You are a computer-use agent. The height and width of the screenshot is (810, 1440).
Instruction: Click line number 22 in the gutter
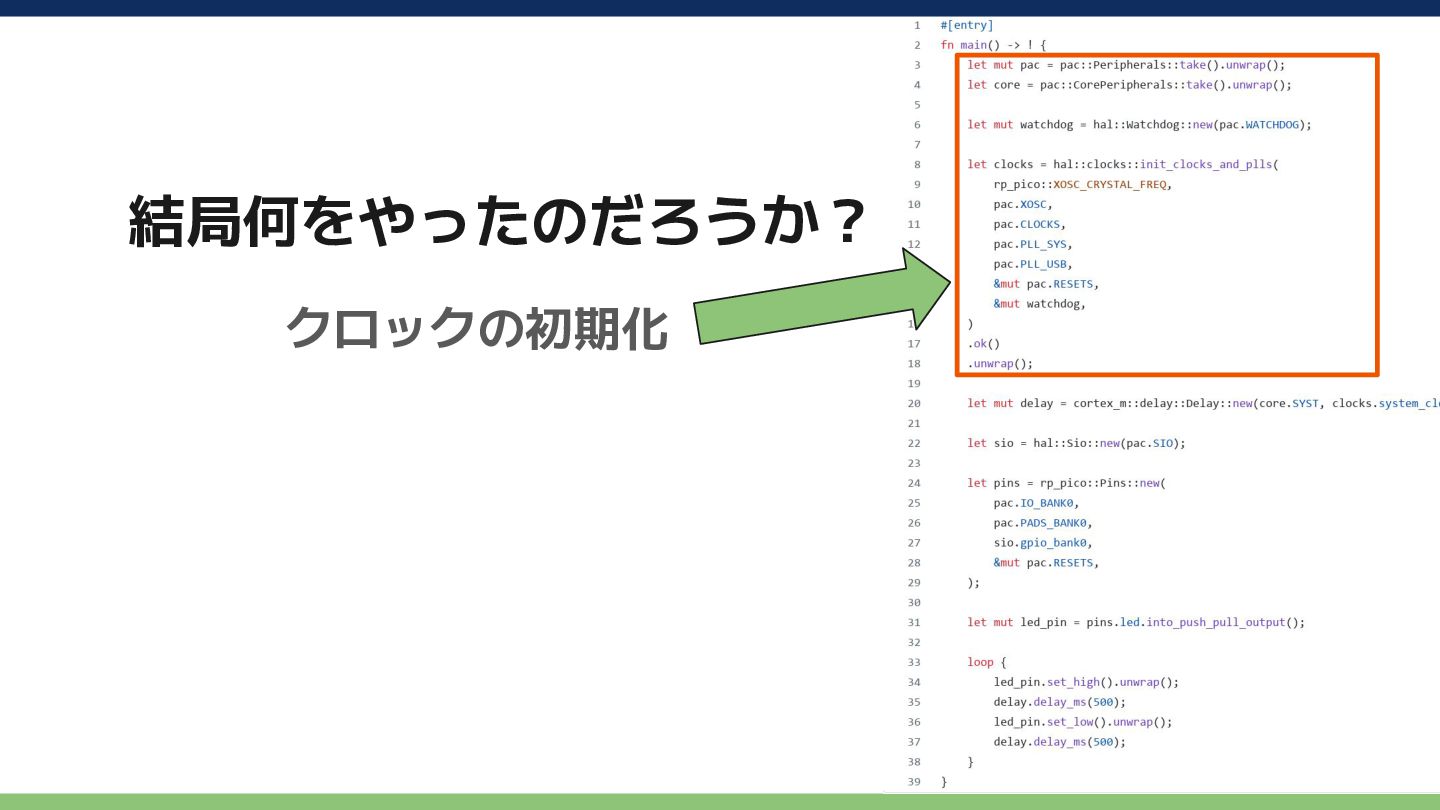[x=914, y=443]
